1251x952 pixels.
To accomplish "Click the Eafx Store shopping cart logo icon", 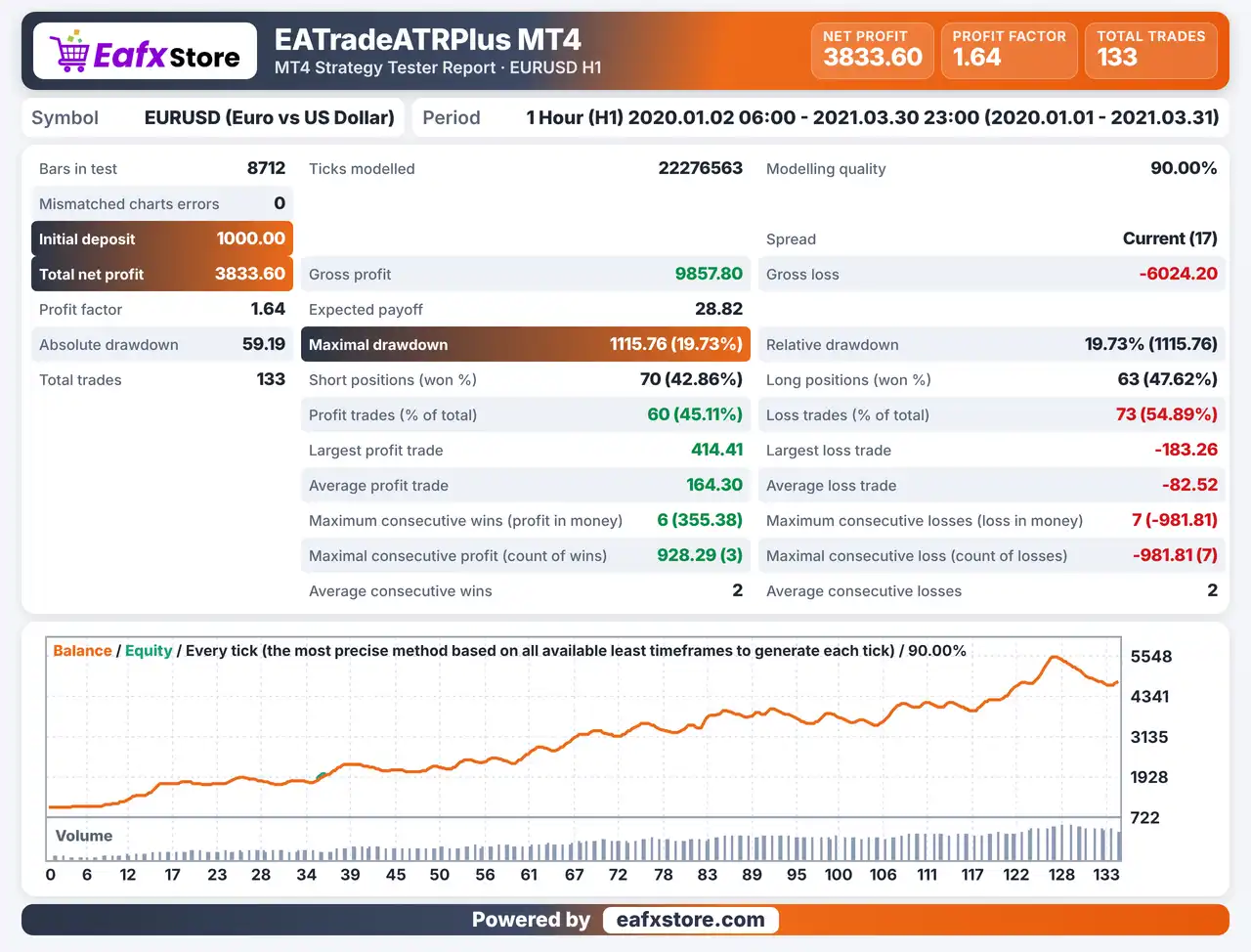I will pos(68,51).
